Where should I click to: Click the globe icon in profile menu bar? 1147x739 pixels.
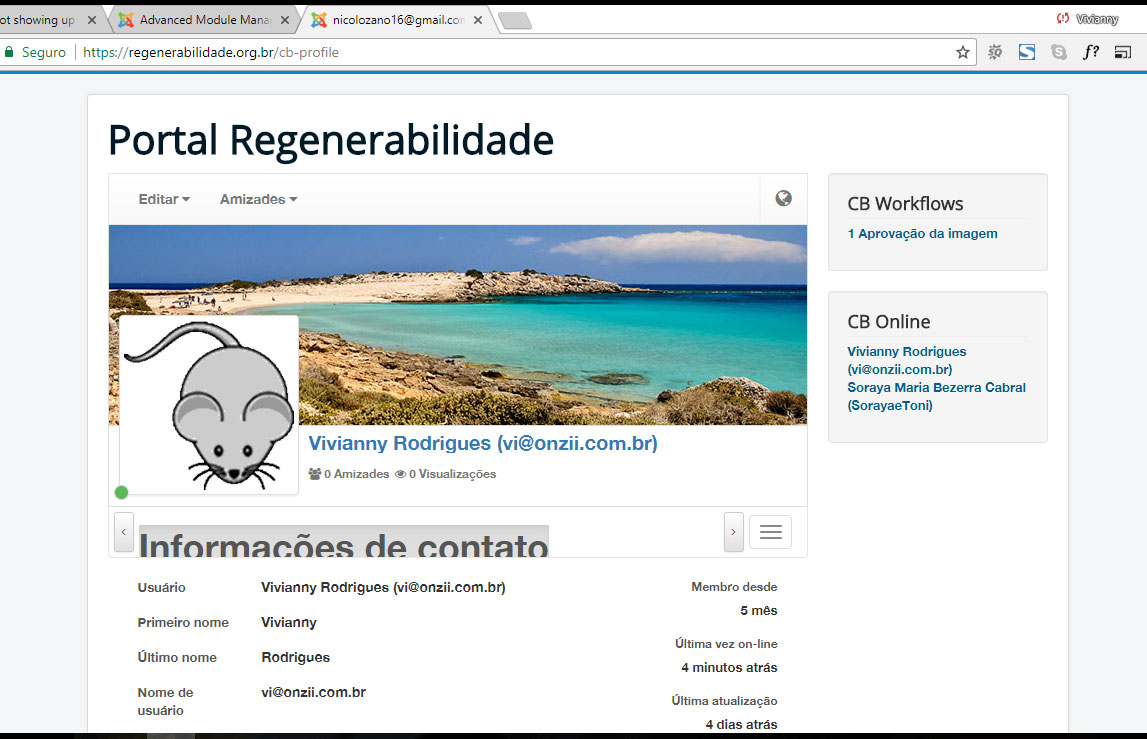coord(783,198)
